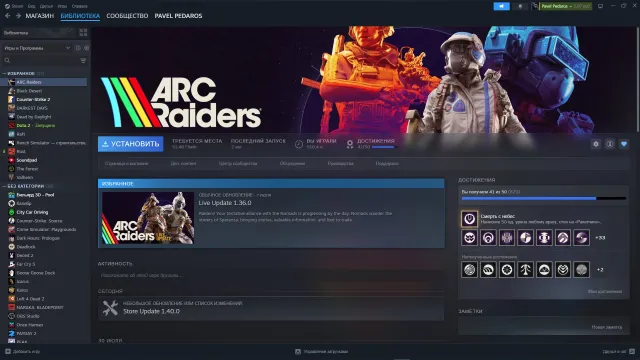Image resolution: width=640 pixels, height=360 pixels.
Task: Open the megaphone announcements button
Action: click(501, 6)
